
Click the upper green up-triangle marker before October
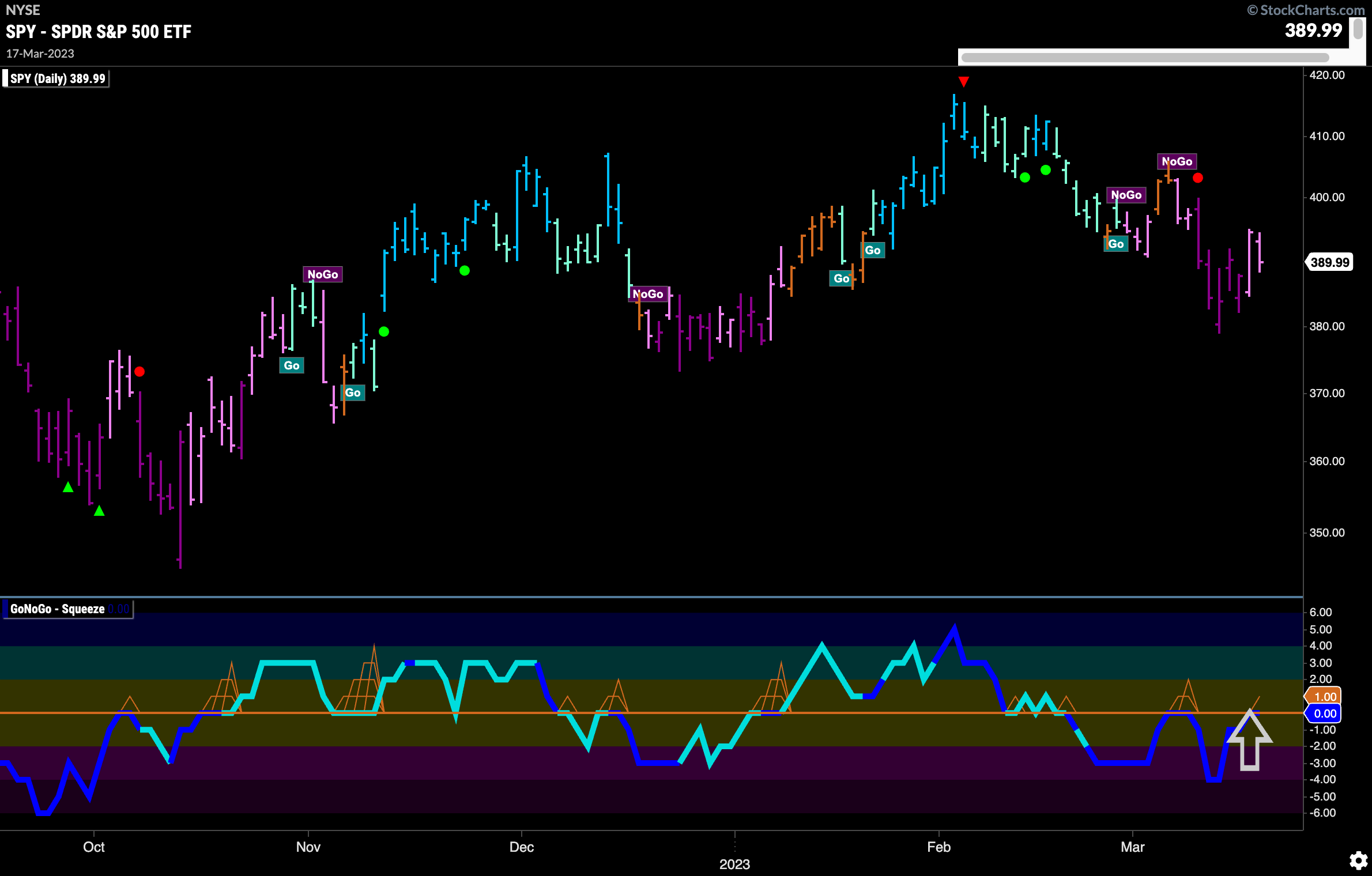pyautogui.click(x=68, y=487)
